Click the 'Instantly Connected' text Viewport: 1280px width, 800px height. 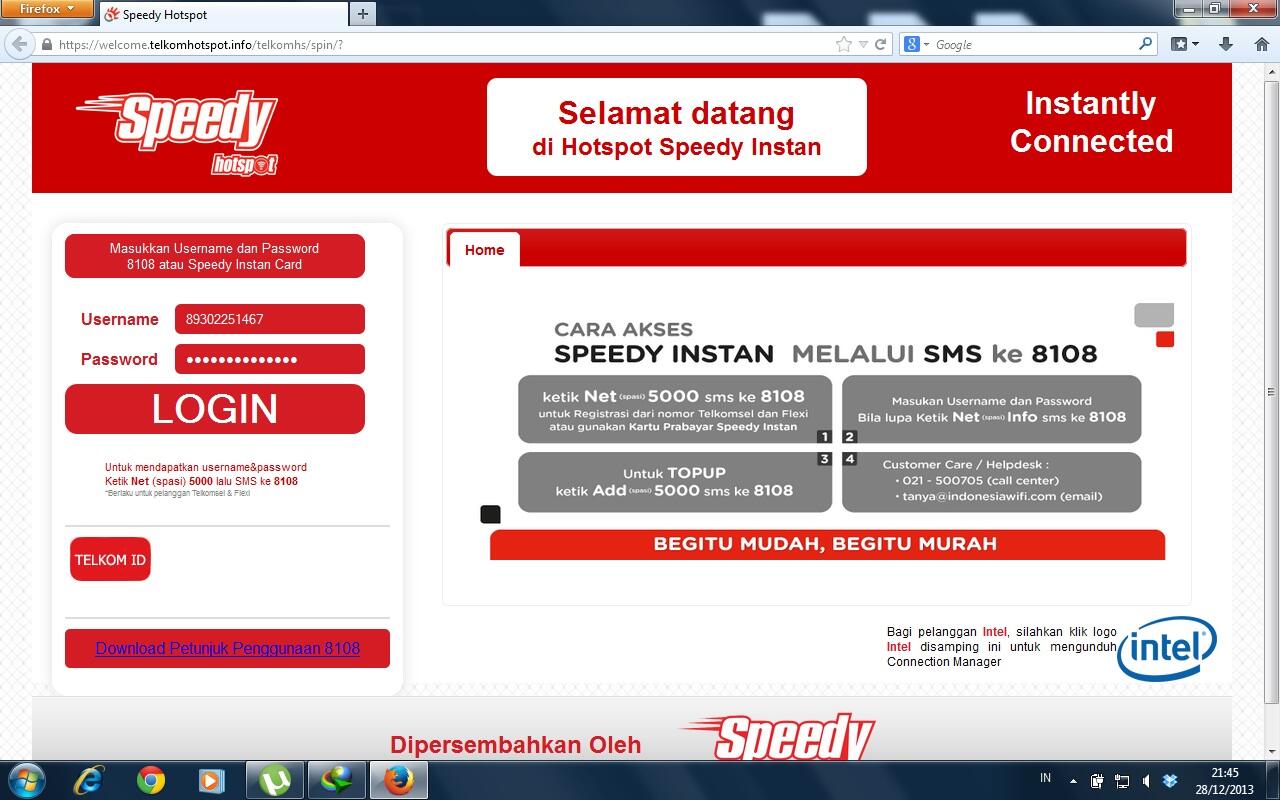point(1091,122)
